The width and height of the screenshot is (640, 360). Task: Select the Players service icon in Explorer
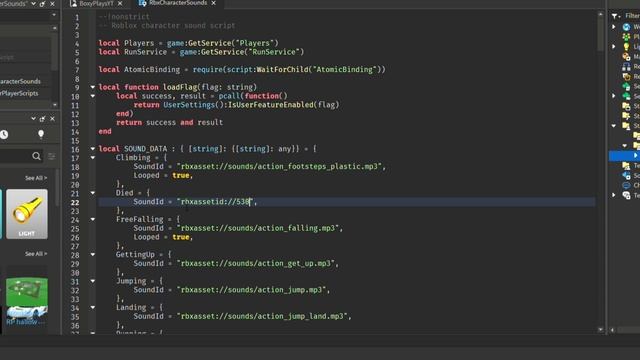pyautogui.click(x=626, y=37)
